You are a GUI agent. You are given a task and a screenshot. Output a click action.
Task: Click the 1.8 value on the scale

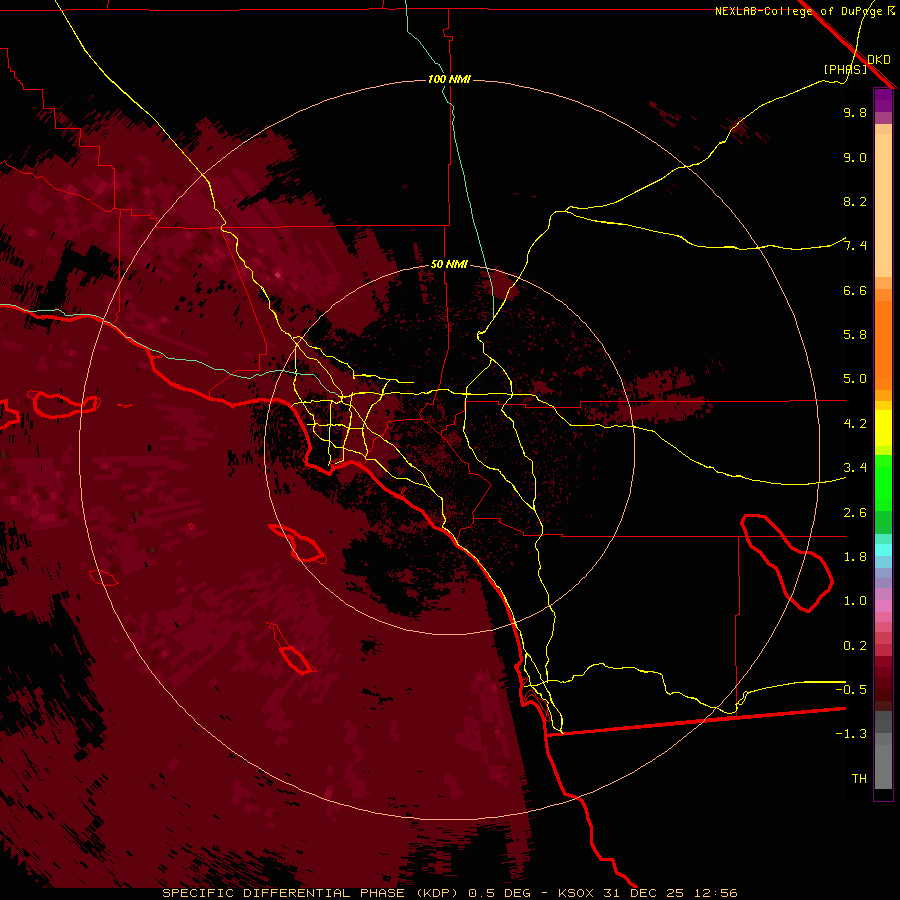855,557
